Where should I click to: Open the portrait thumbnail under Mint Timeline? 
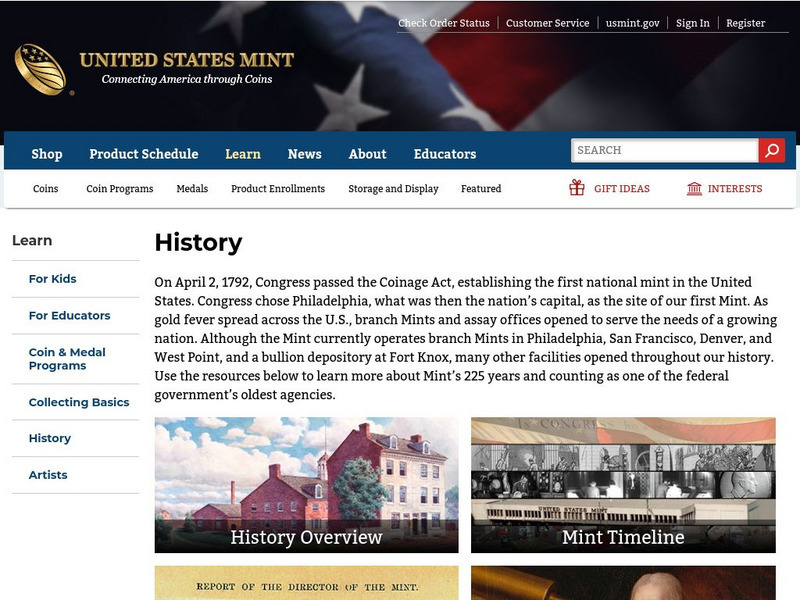[623, 583]
